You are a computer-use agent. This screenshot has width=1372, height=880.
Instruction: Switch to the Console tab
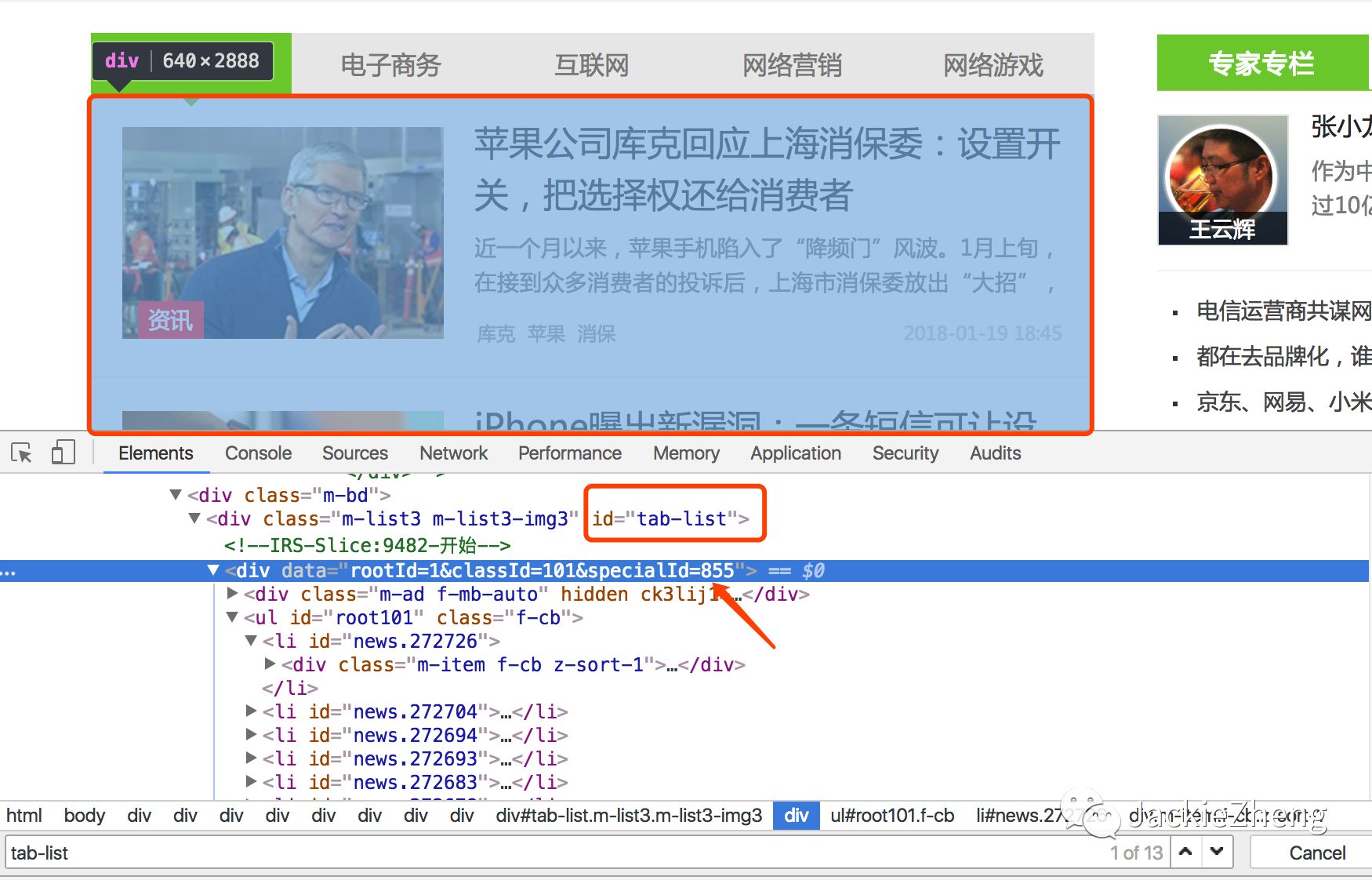click(x=258, y=453)
